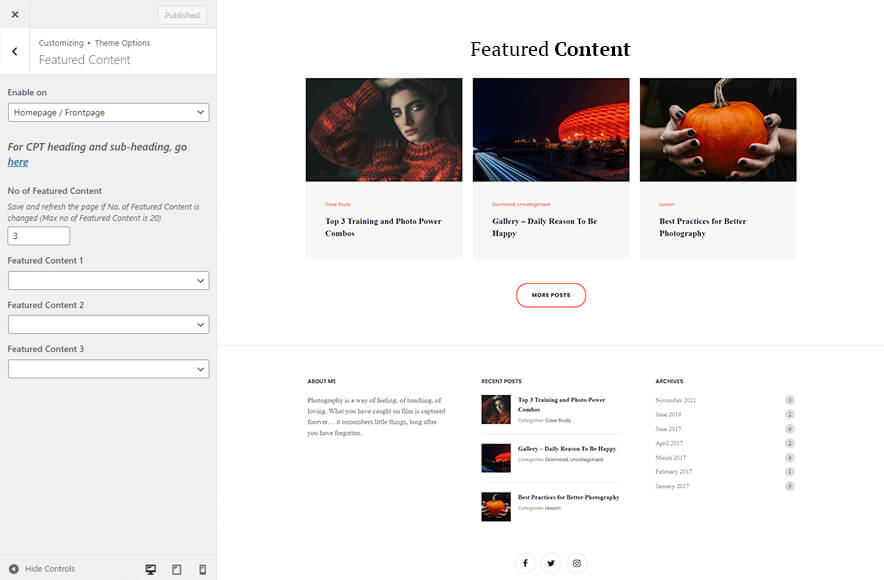Click the 'Featured Content' preview heading
The width and height of the screenshot is (884, 580).
pos(550,49)
